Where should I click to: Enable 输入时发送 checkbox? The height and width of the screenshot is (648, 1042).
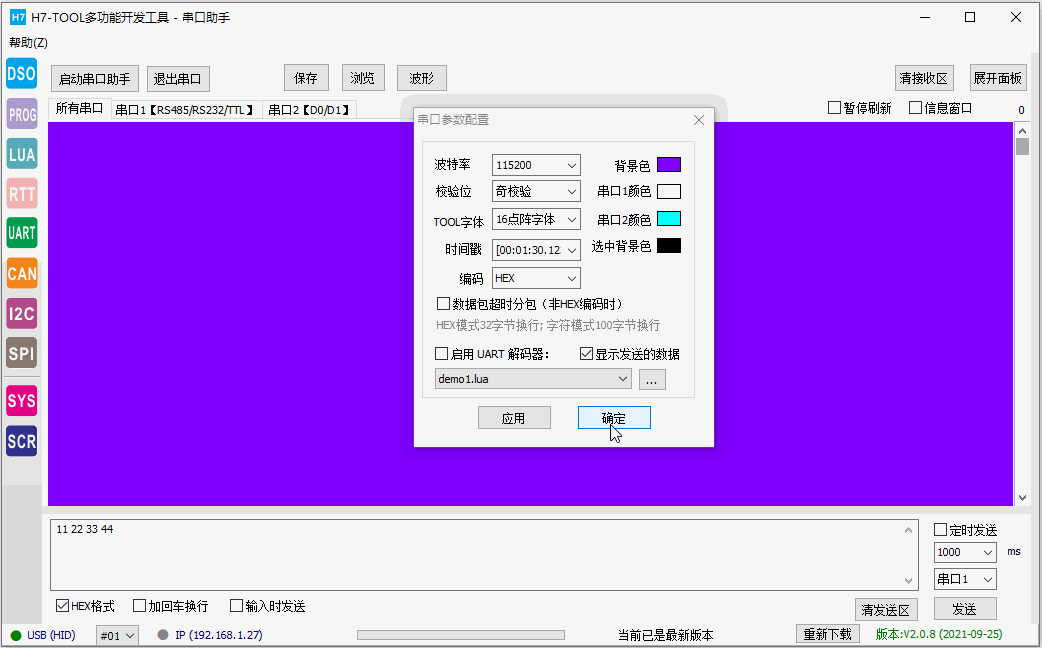pos(237,605)
